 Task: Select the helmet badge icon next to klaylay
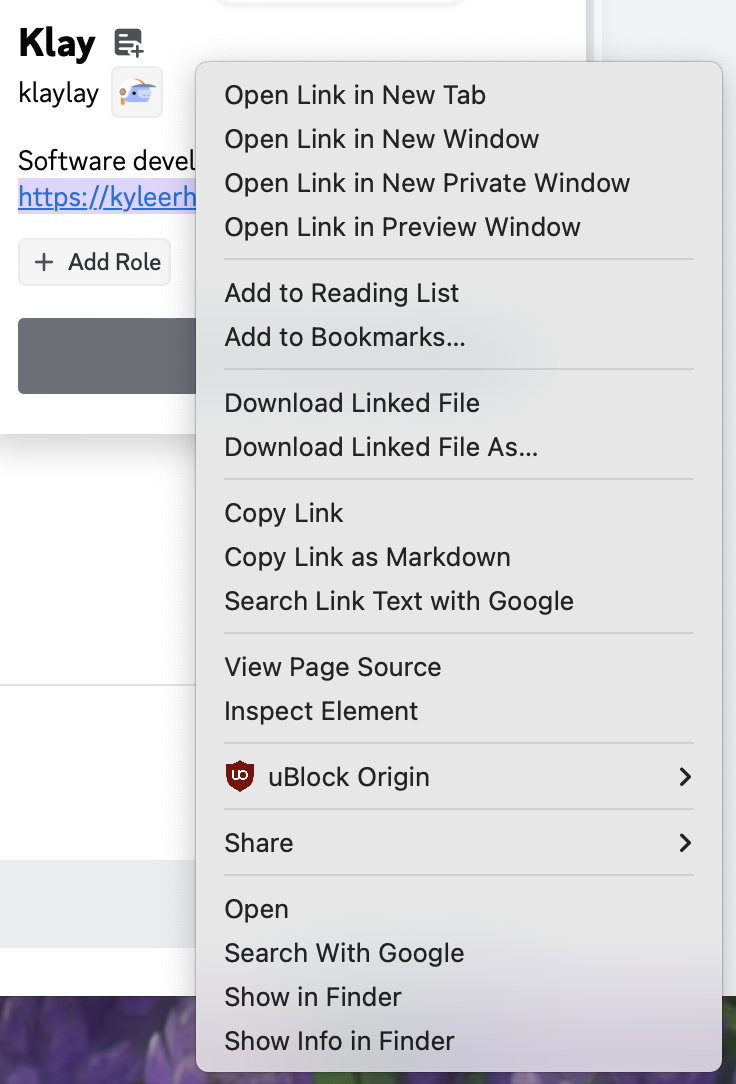coord(137,92)
